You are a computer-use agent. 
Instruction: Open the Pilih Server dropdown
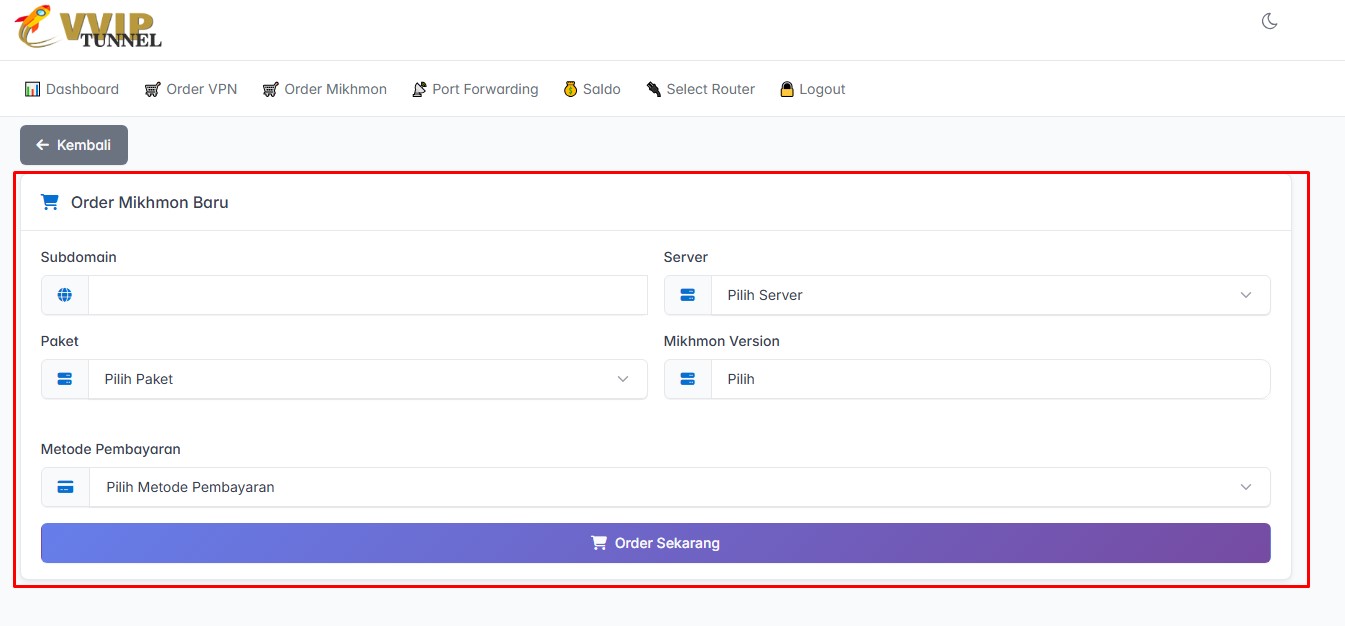pos(991,295)
